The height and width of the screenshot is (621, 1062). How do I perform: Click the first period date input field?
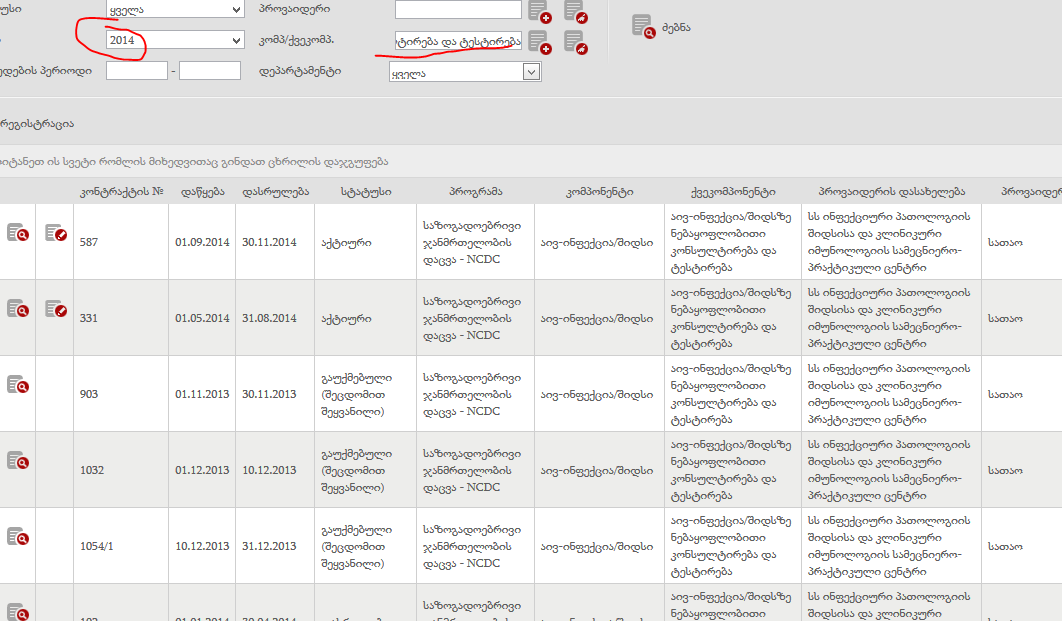tap(136, 71)
